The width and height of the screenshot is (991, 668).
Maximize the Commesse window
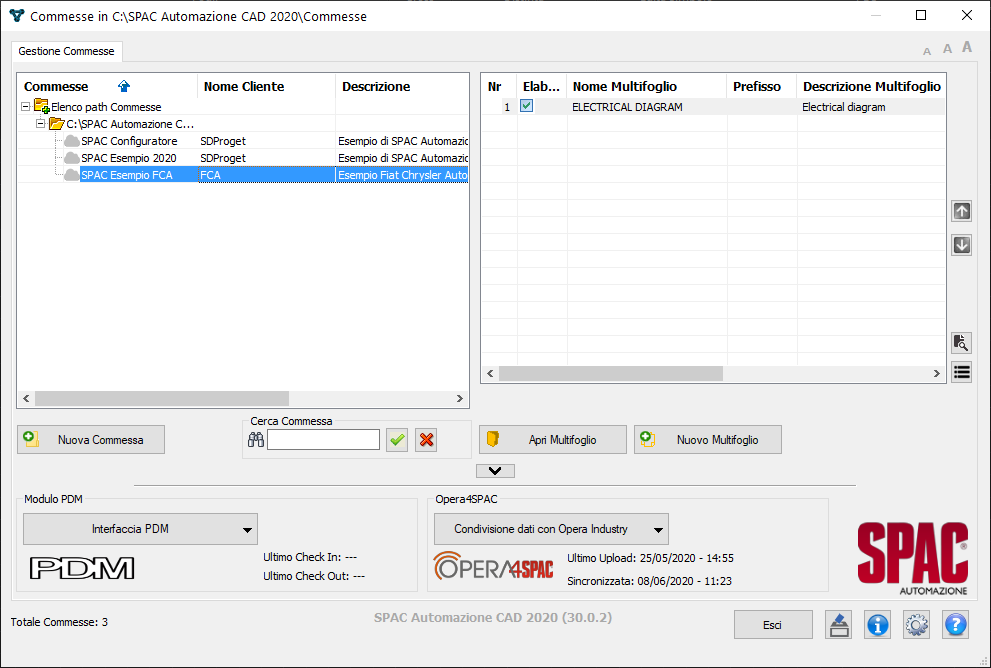tap(921, 15)
